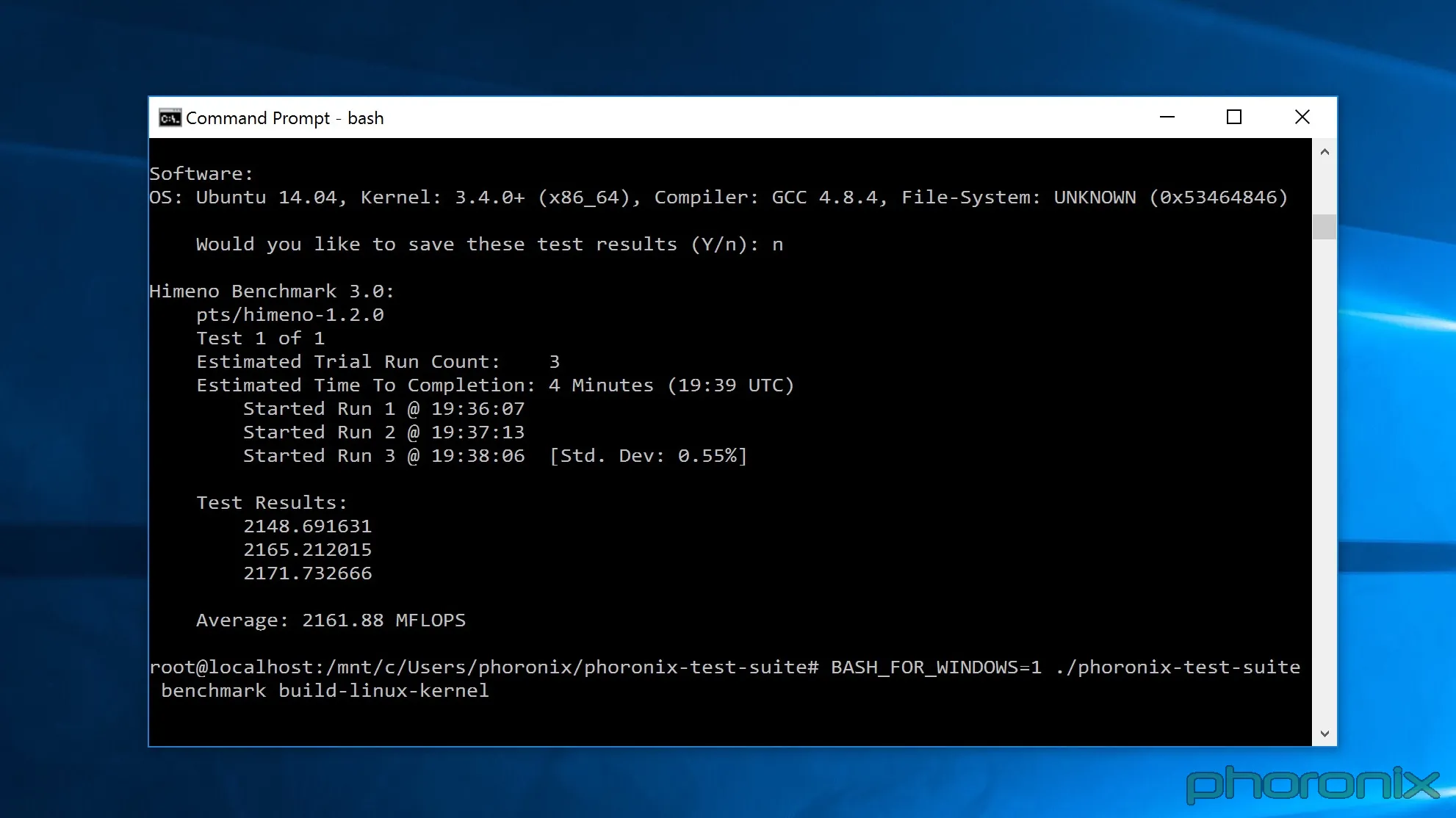Click result value 2171.732666
1456x818 pixels.
pos(308,573)
